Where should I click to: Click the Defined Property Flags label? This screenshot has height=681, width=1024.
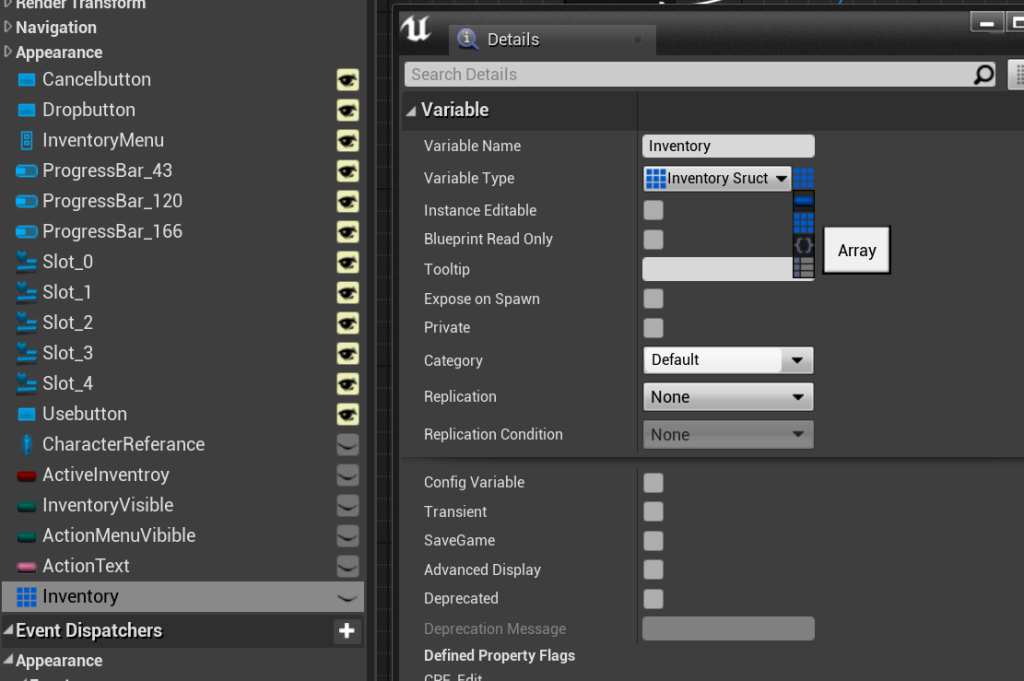(500, 656)
